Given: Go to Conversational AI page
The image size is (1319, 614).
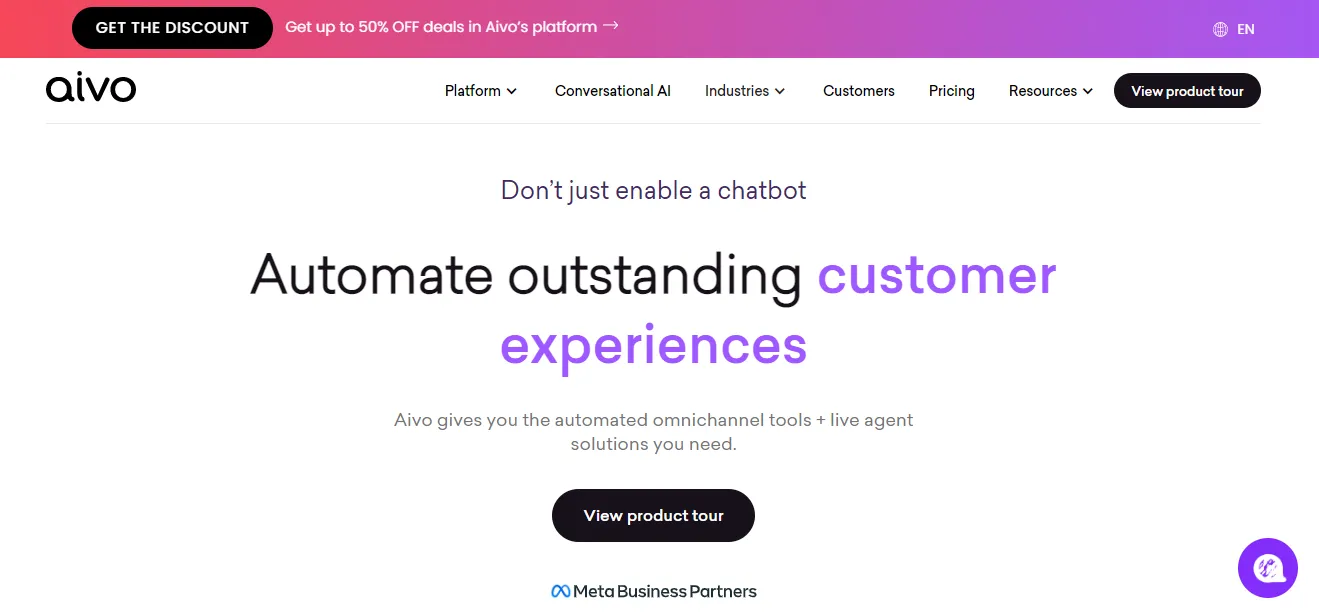Looking at the screenshot, I should tap(613, 91).
